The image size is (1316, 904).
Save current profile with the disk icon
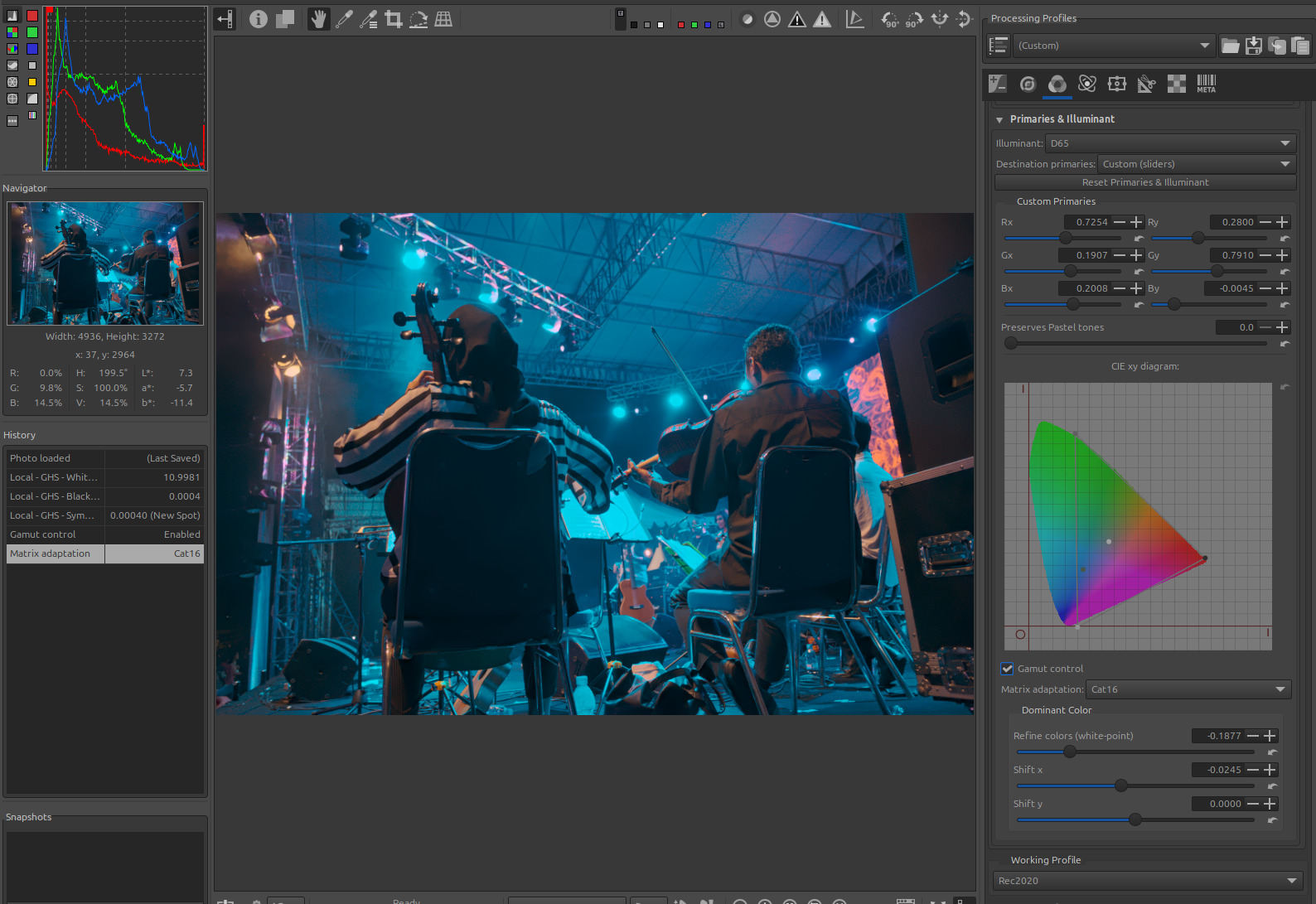1254,46
